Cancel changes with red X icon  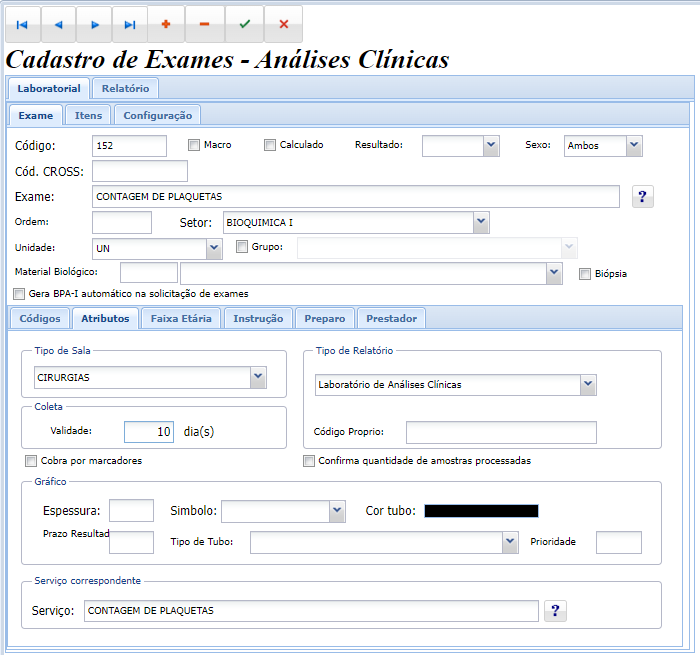pyautogui.click(x=283, y=24)
